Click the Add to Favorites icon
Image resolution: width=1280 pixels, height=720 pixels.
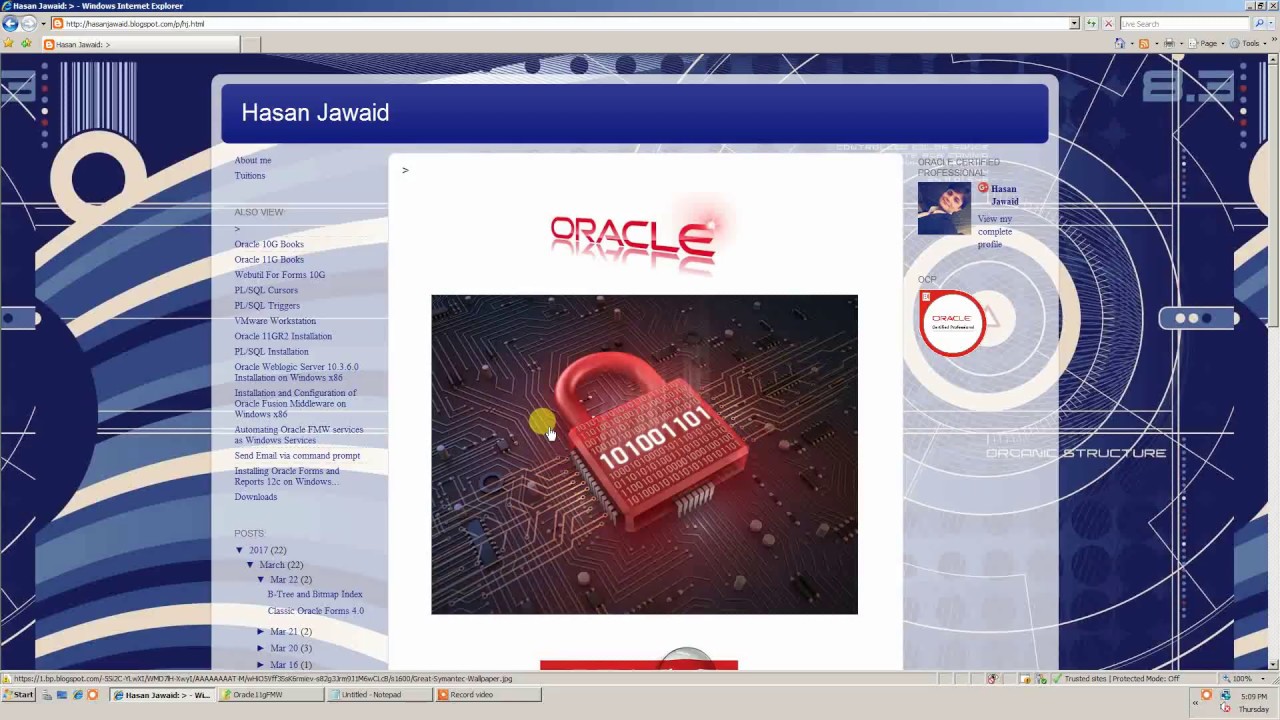pyautogui.click(x=26, y=43)
